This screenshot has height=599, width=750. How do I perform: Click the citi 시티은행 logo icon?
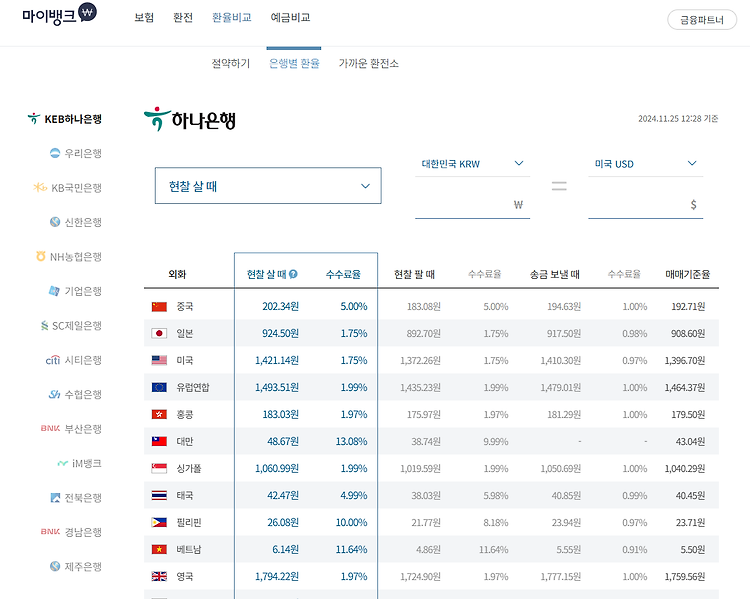[x=53, y=360]
